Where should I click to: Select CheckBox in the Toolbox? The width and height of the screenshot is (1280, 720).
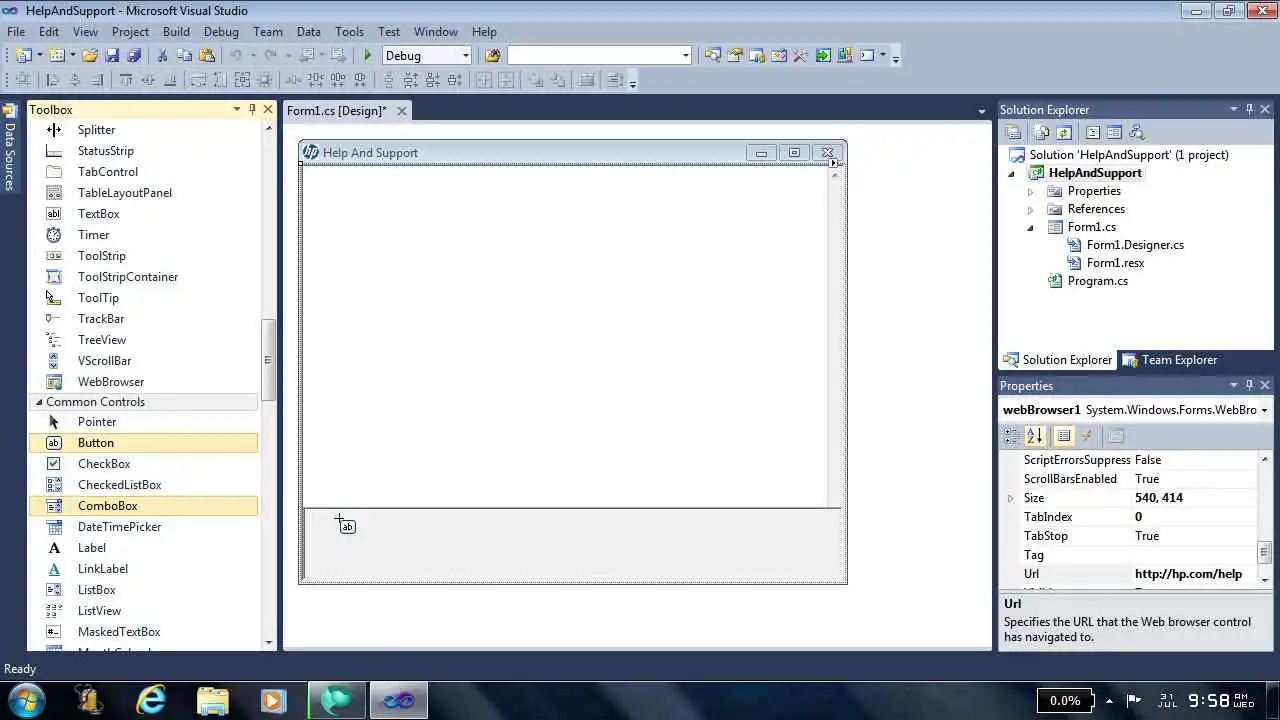143,464
